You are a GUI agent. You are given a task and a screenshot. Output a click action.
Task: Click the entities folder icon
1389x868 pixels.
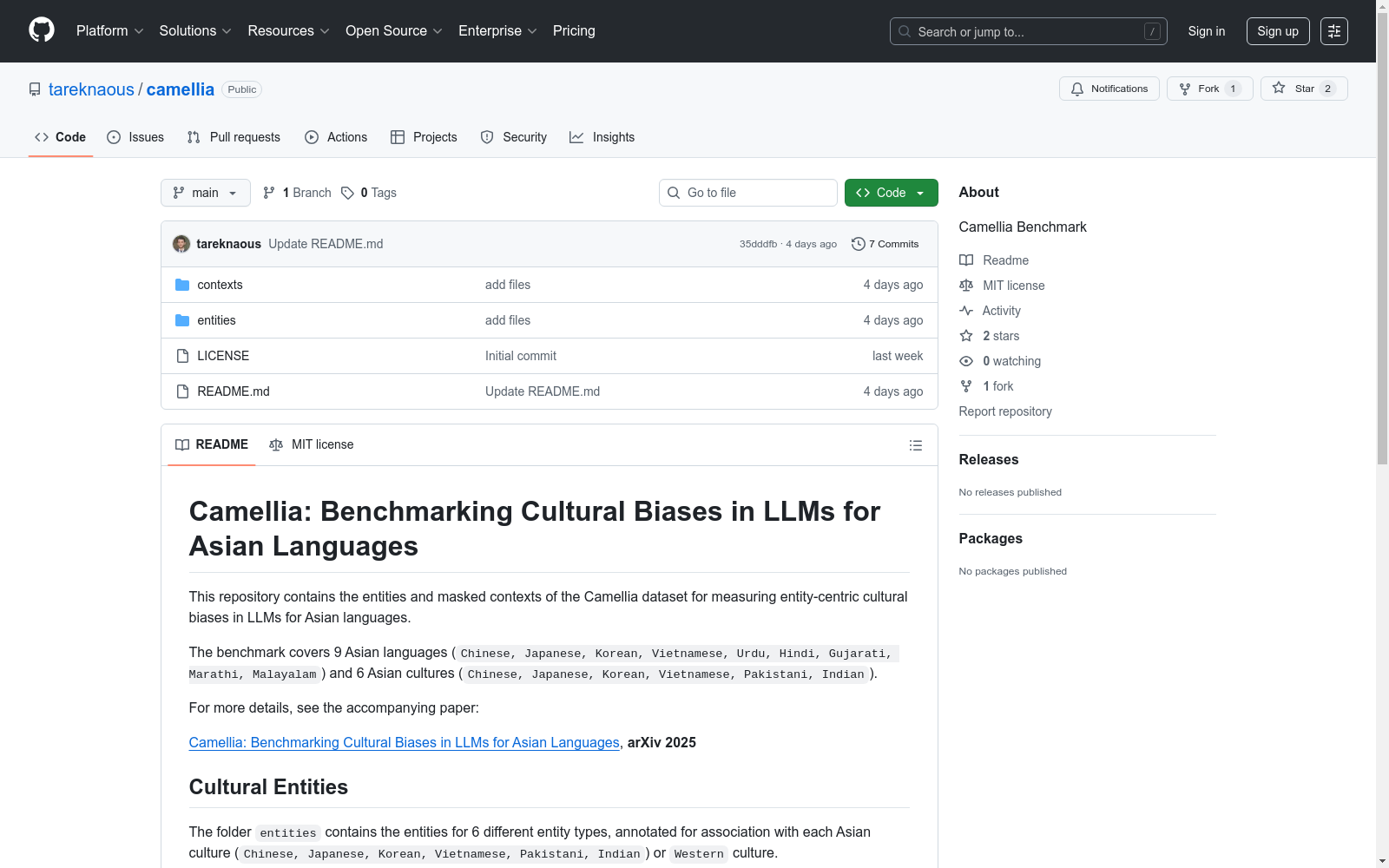click(x=182, y=320)
